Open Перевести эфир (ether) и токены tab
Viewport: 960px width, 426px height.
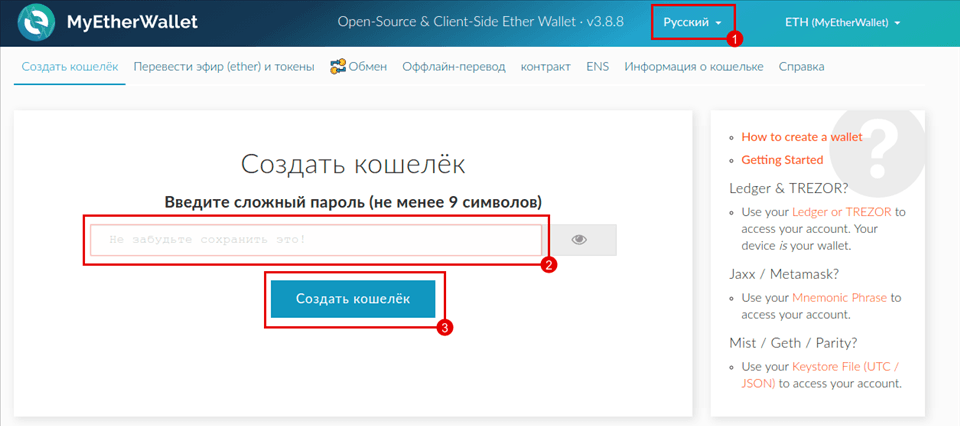pyautogui.click(x=224, y=67)
